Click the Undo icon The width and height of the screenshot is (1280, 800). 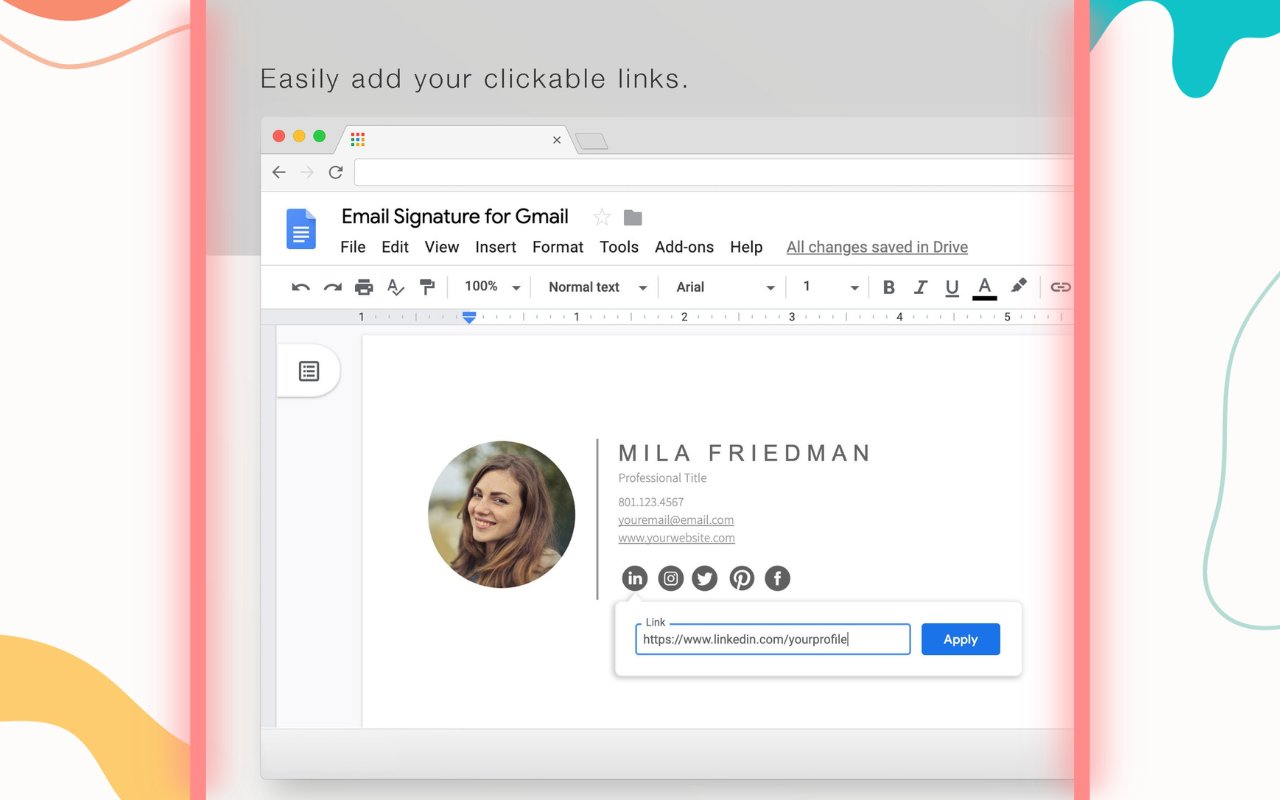point(300,287)
